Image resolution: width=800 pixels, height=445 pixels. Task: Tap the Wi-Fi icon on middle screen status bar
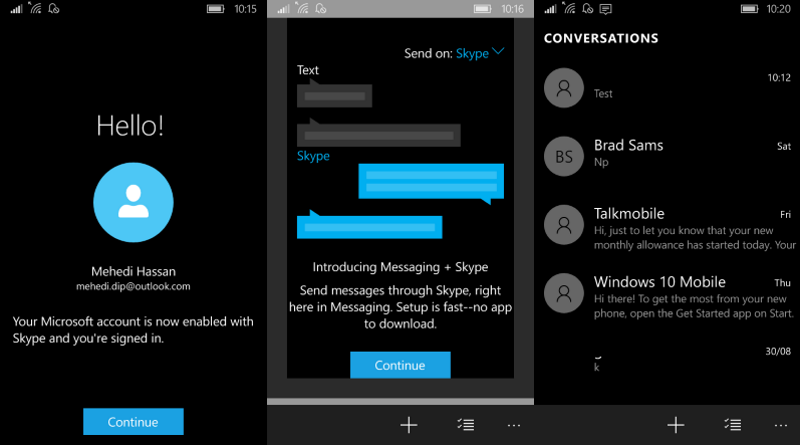tap(302, 8)
